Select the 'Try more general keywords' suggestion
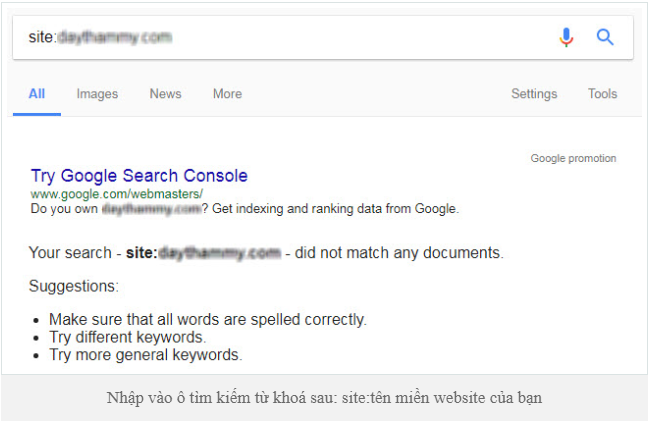Viewport: 660px width, 422px height. click(x=146, y=355)
